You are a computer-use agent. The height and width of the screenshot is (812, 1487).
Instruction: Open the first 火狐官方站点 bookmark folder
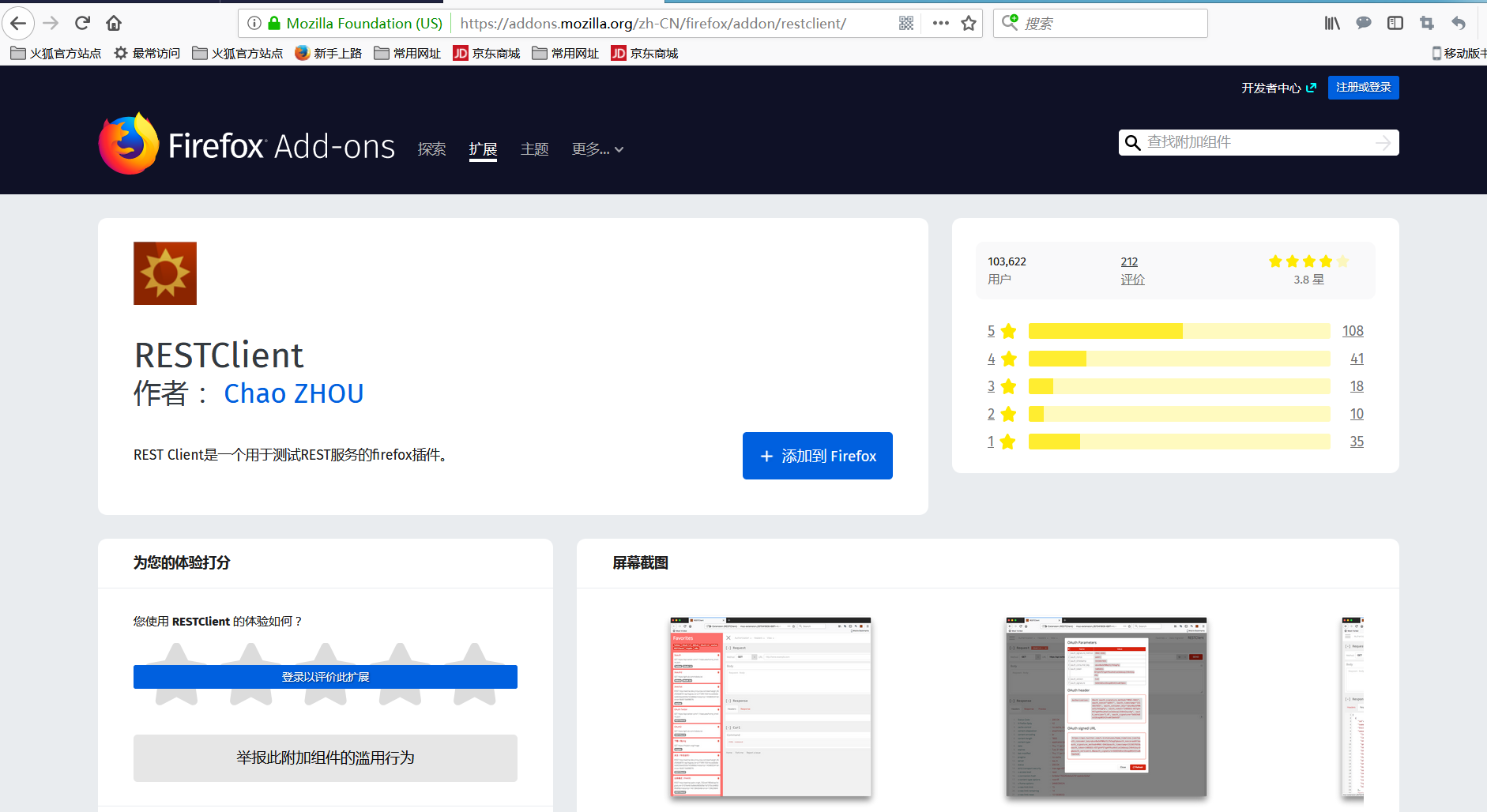coord(56,53)
